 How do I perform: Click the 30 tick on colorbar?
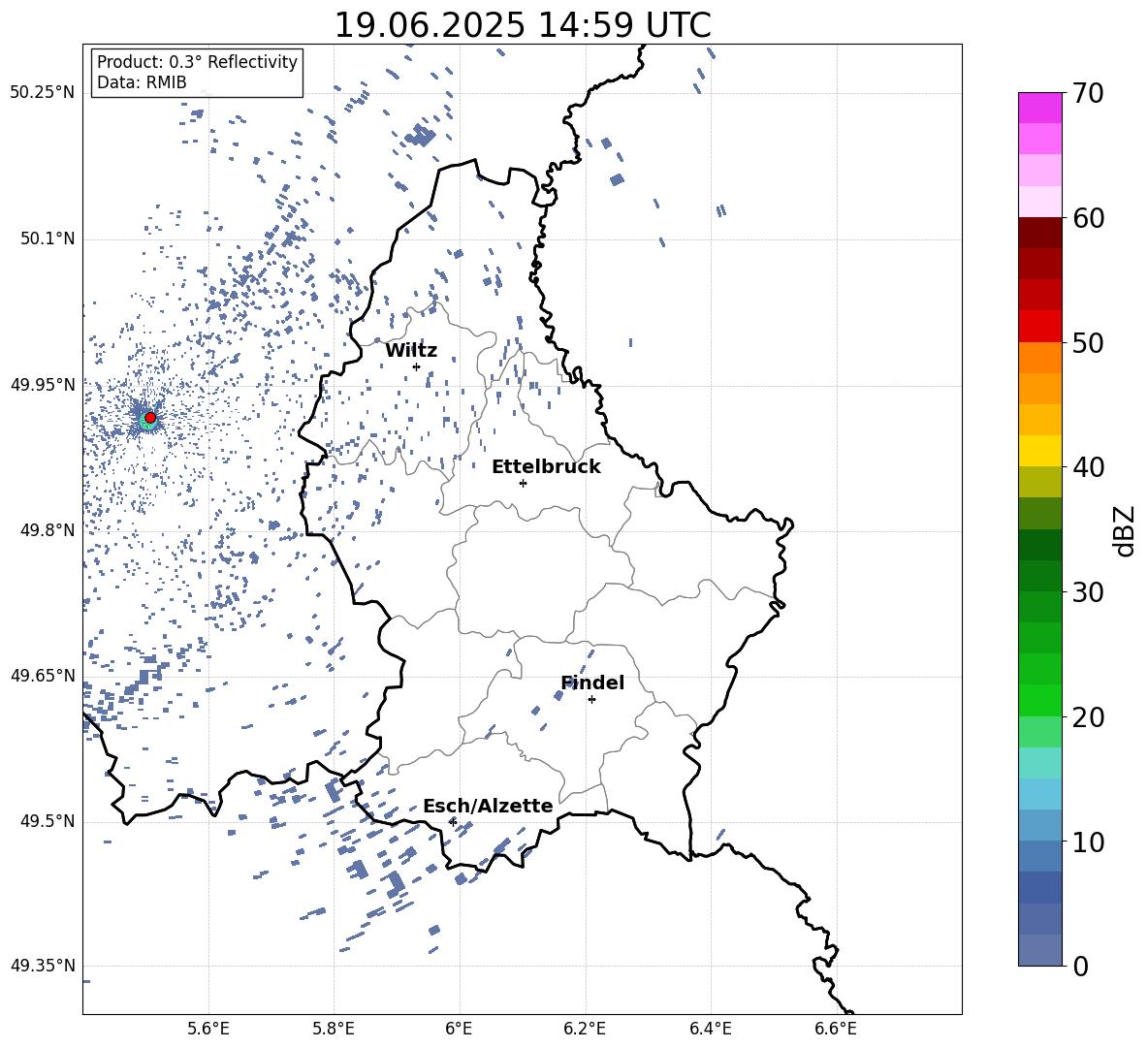(1088, 592)
